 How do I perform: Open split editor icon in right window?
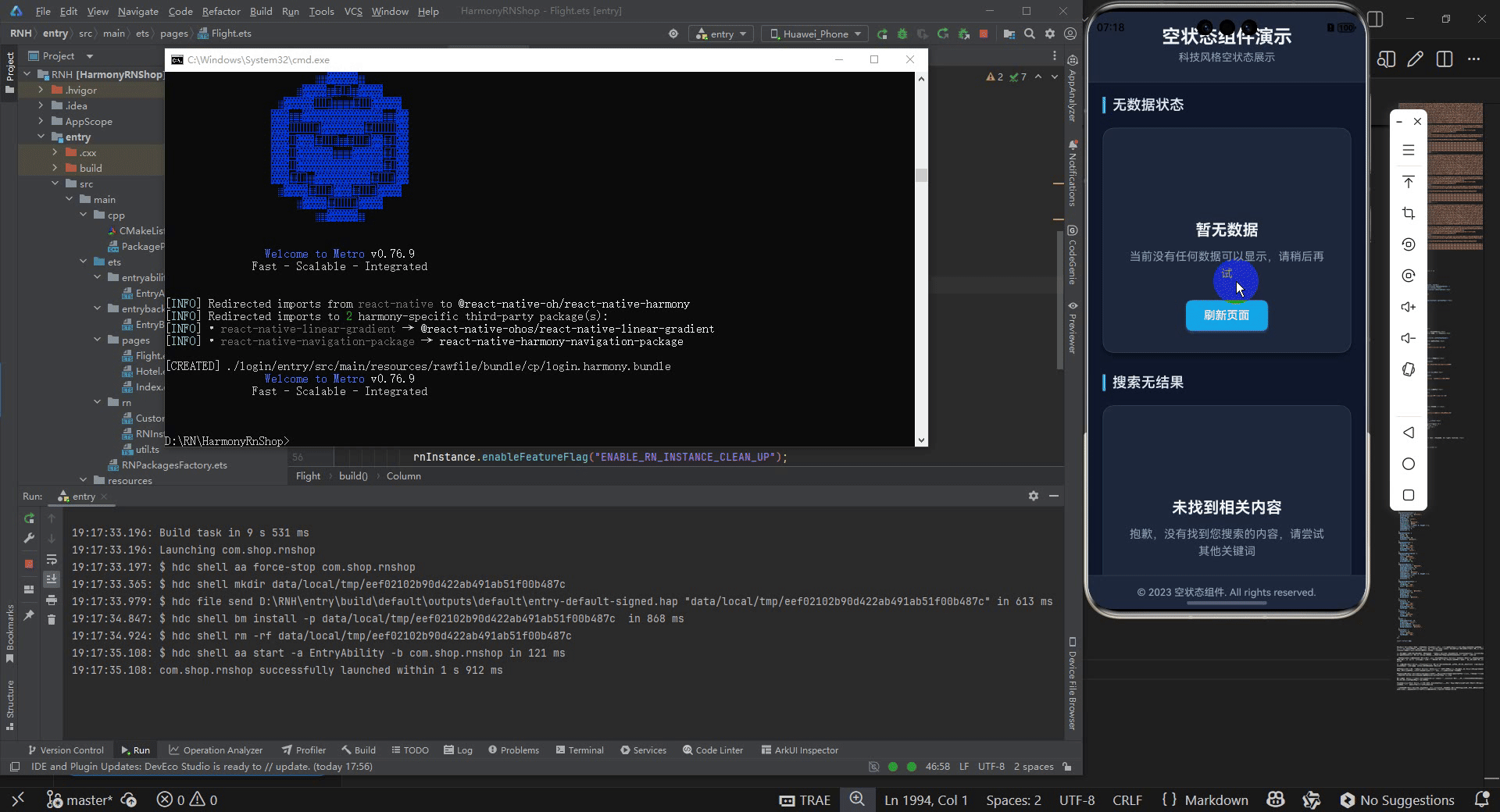pyautogui.click(x=1445, y=59)
